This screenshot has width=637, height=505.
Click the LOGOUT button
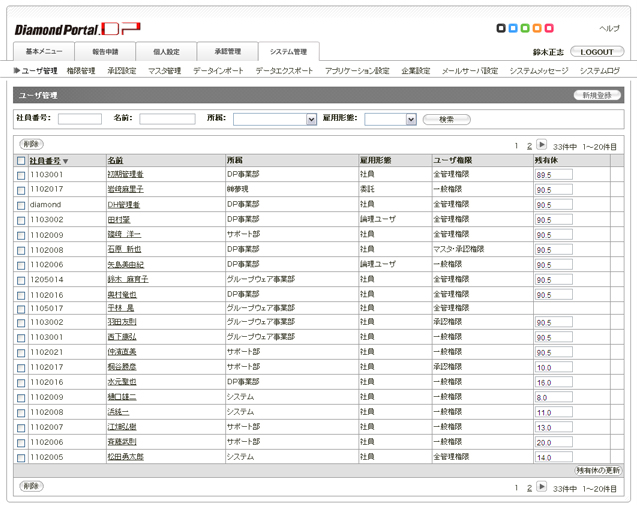(597, 52)
